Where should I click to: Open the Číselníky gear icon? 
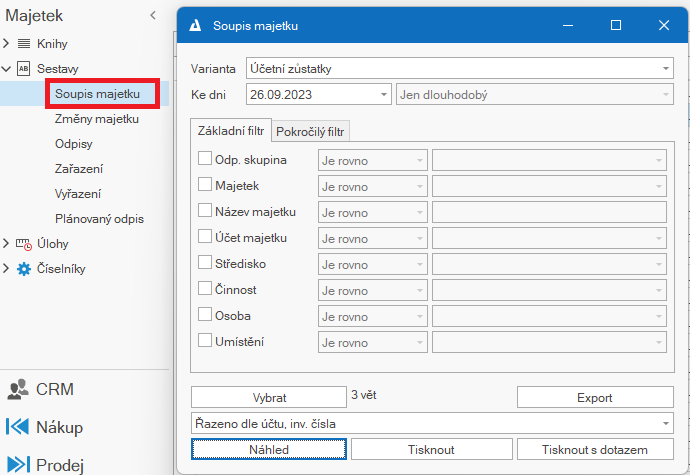(24, 269)
